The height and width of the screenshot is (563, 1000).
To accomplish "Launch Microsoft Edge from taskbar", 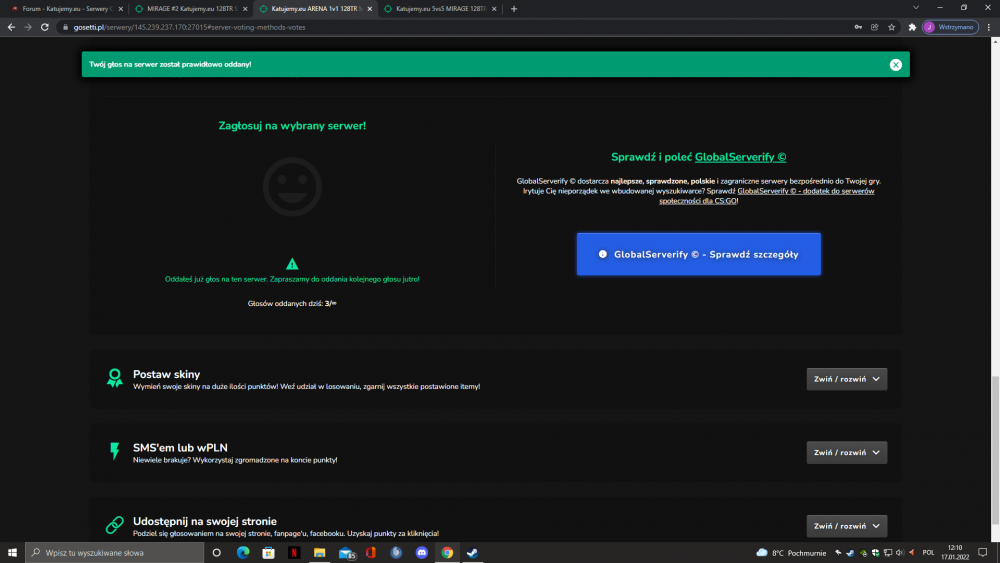I will pyautogui.click(x=243, y=553).
